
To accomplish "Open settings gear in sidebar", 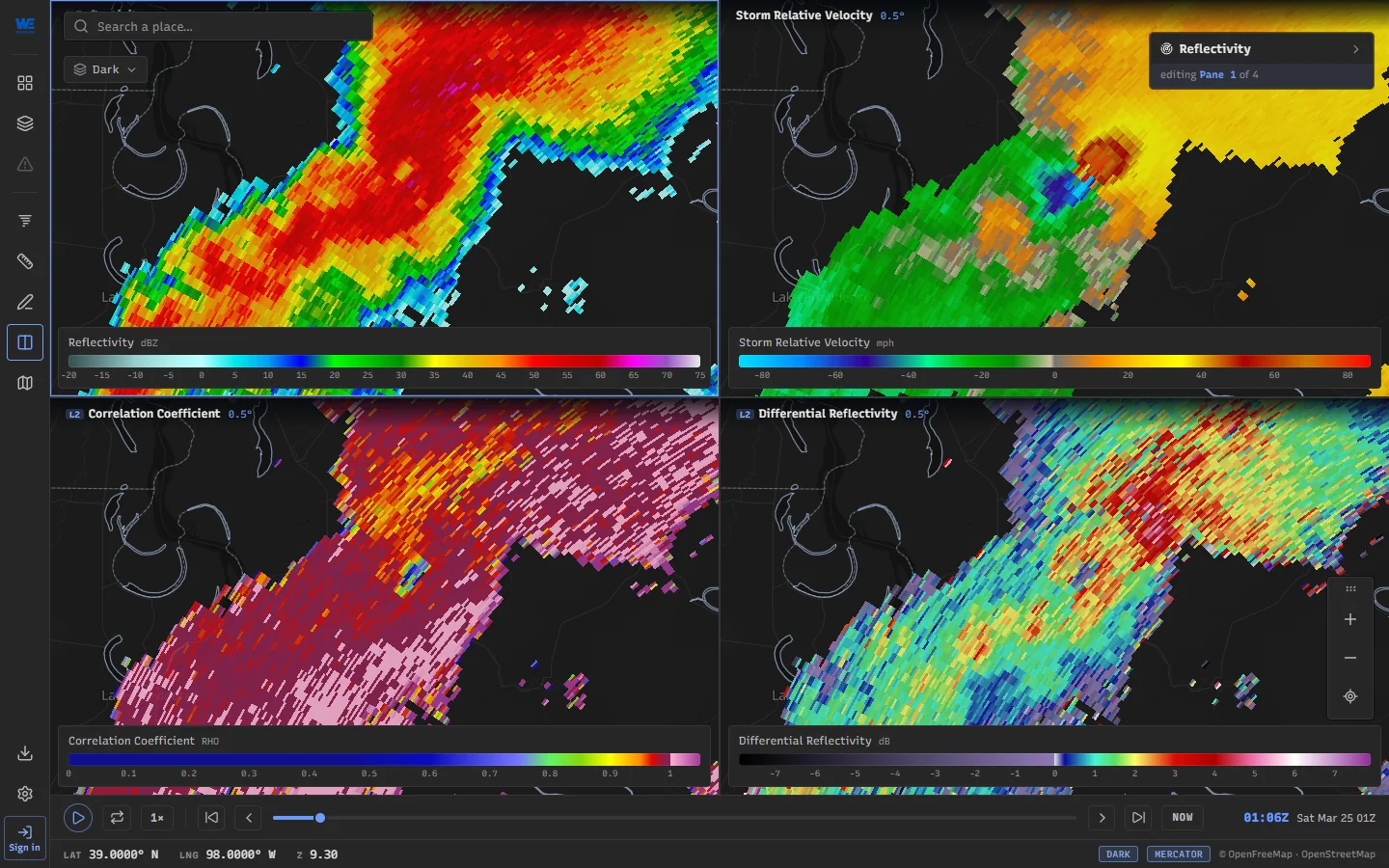I will pos(25,794).
